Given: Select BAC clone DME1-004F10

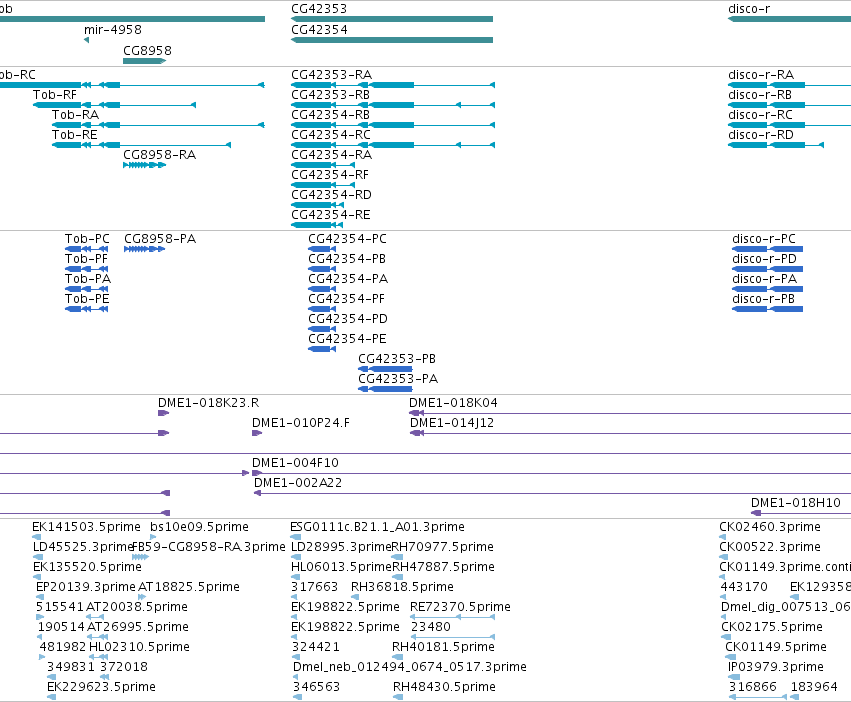Looking at the screenshot, I should [x=551, y=473].
